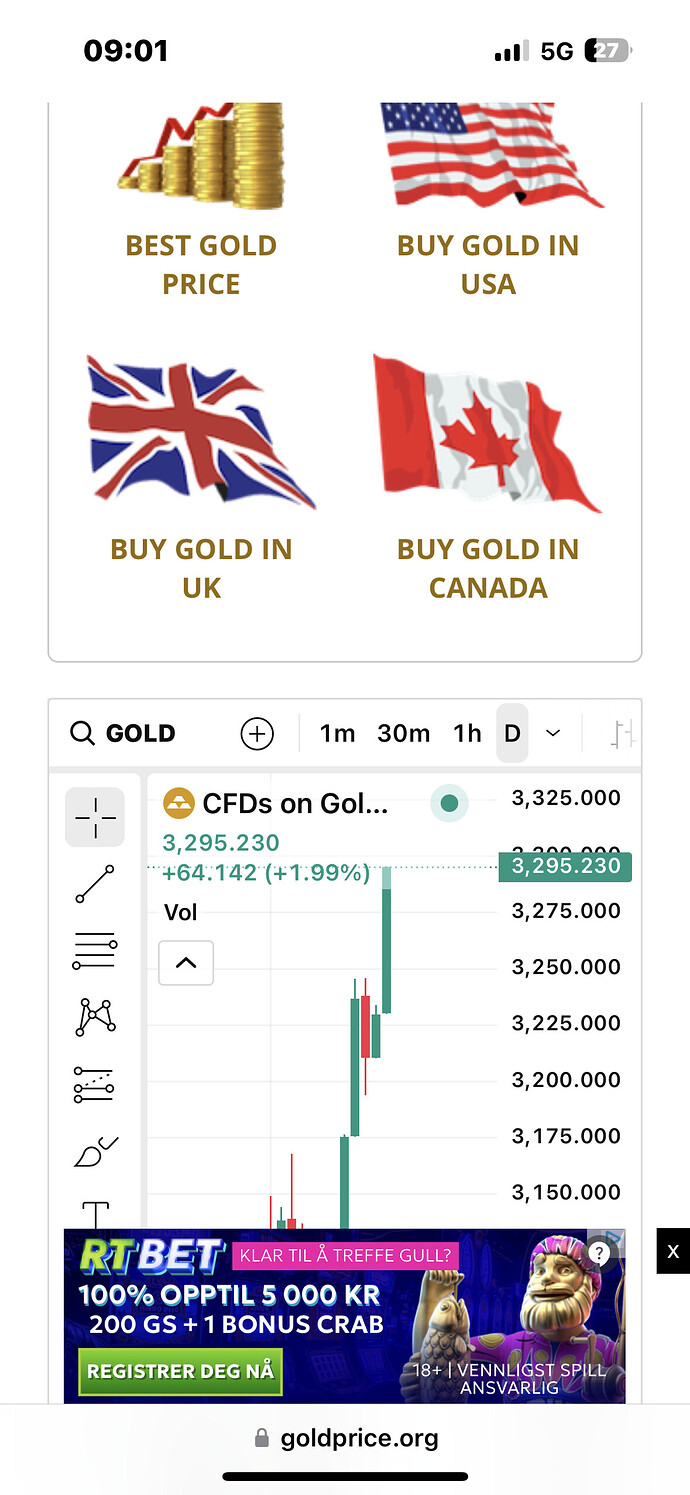690x1495 pixels.
Task: Close the ad with the X button
Action: coord(673,1251)
